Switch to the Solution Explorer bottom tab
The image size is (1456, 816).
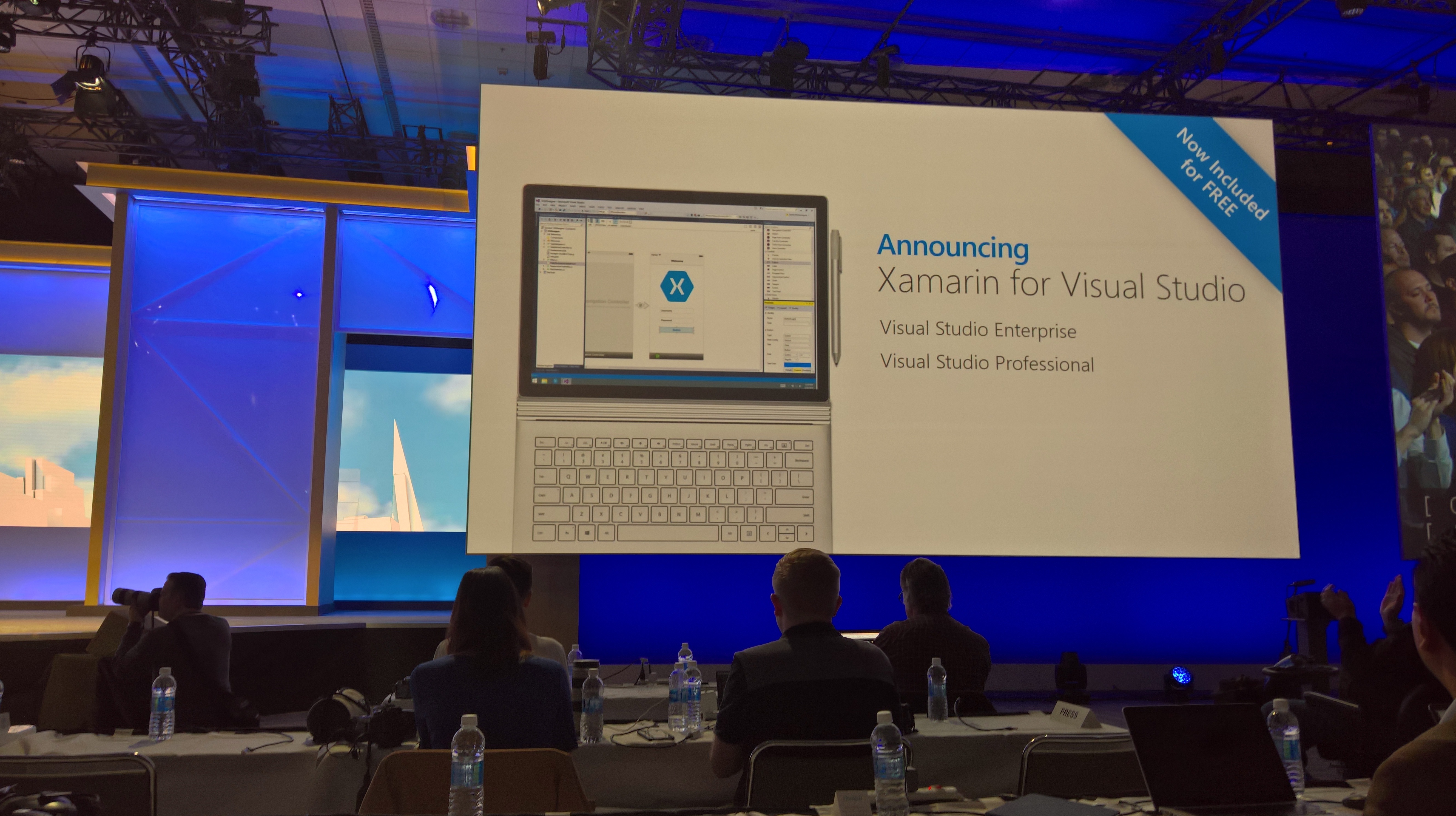545,366
